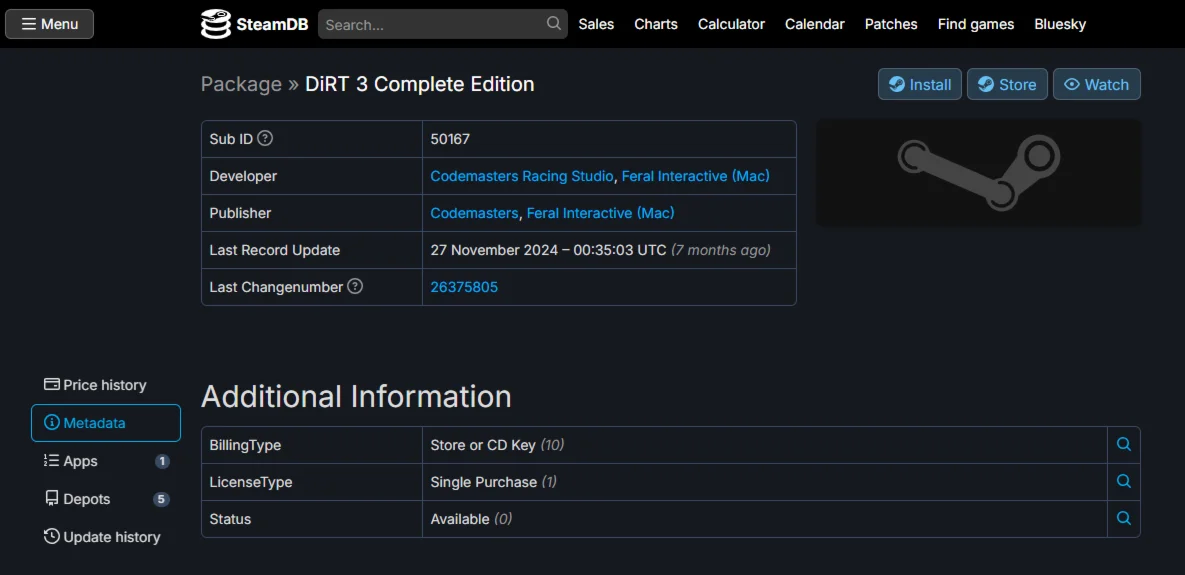This screenshot has width=1185, height=575.
Task: Open Feral Interactive (Mac) link in Developer row
Action: 695,176
